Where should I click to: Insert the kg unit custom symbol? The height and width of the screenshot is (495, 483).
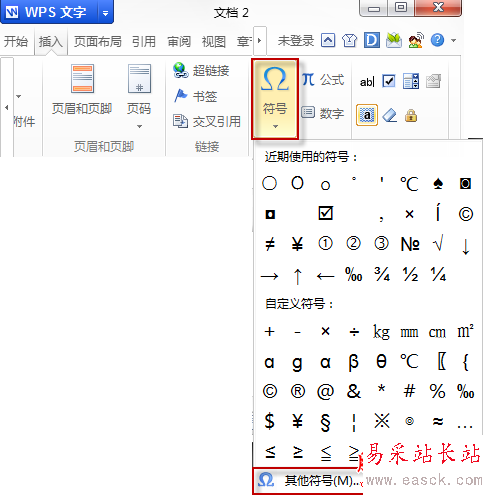(x=381, y=332)
